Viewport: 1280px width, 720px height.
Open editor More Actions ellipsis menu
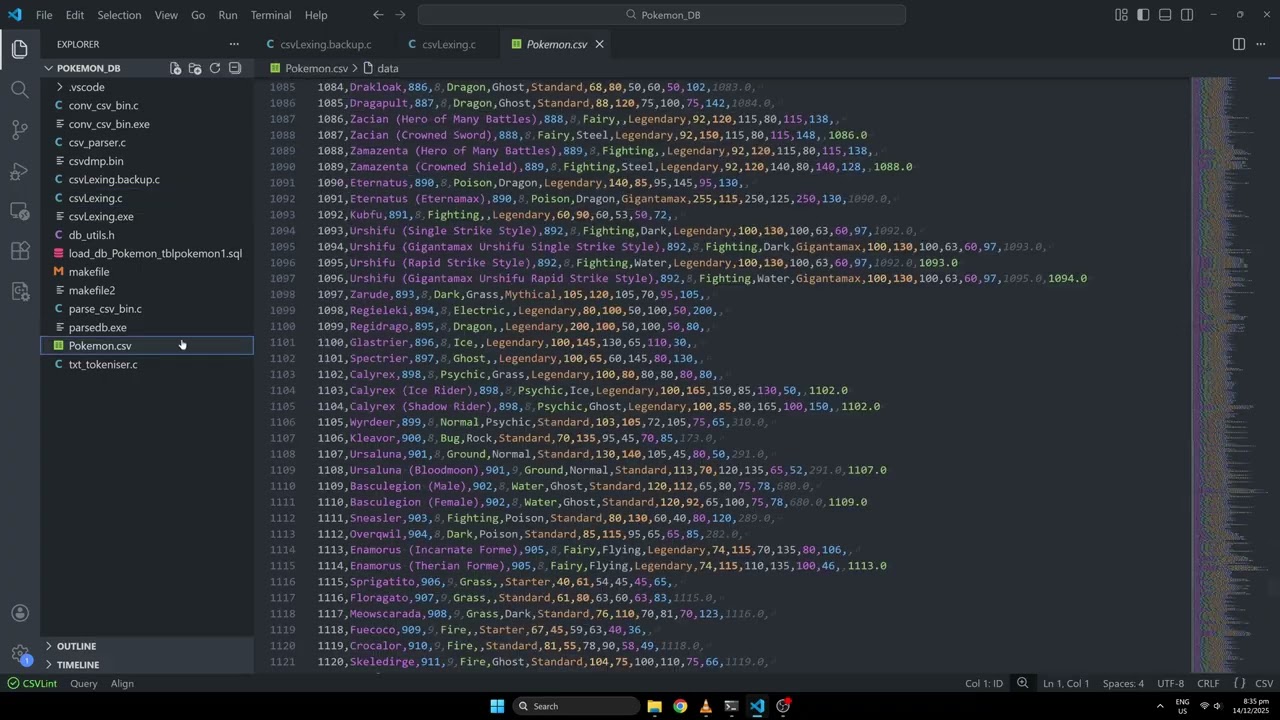[1261, 44]
